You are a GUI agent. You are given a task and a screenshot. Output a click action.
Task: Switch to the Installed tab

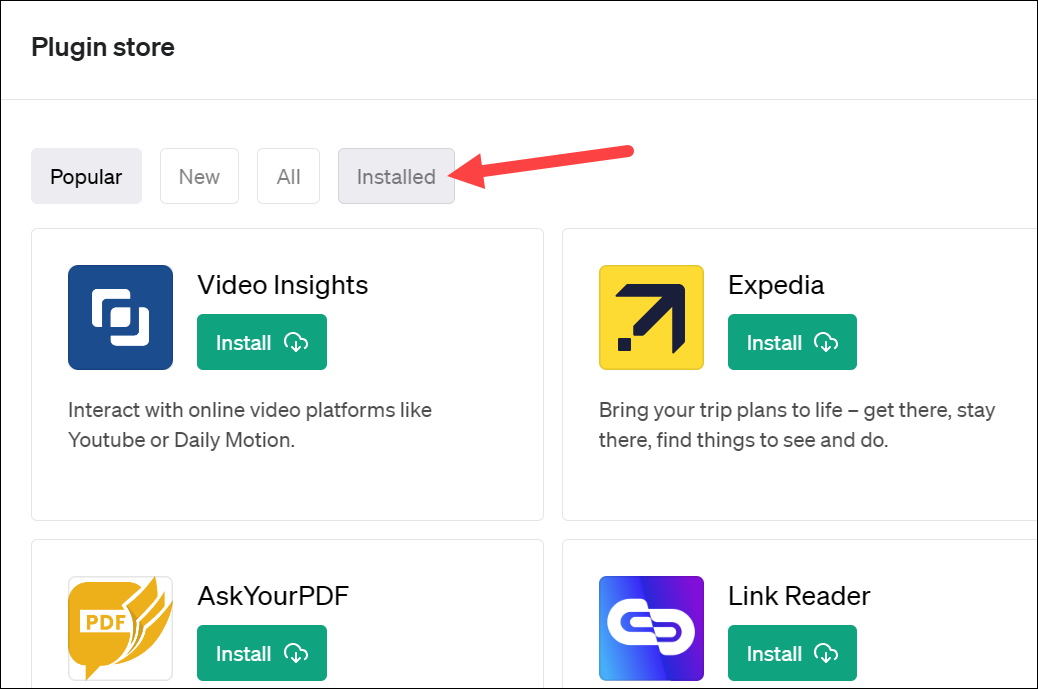coord(396,176)
